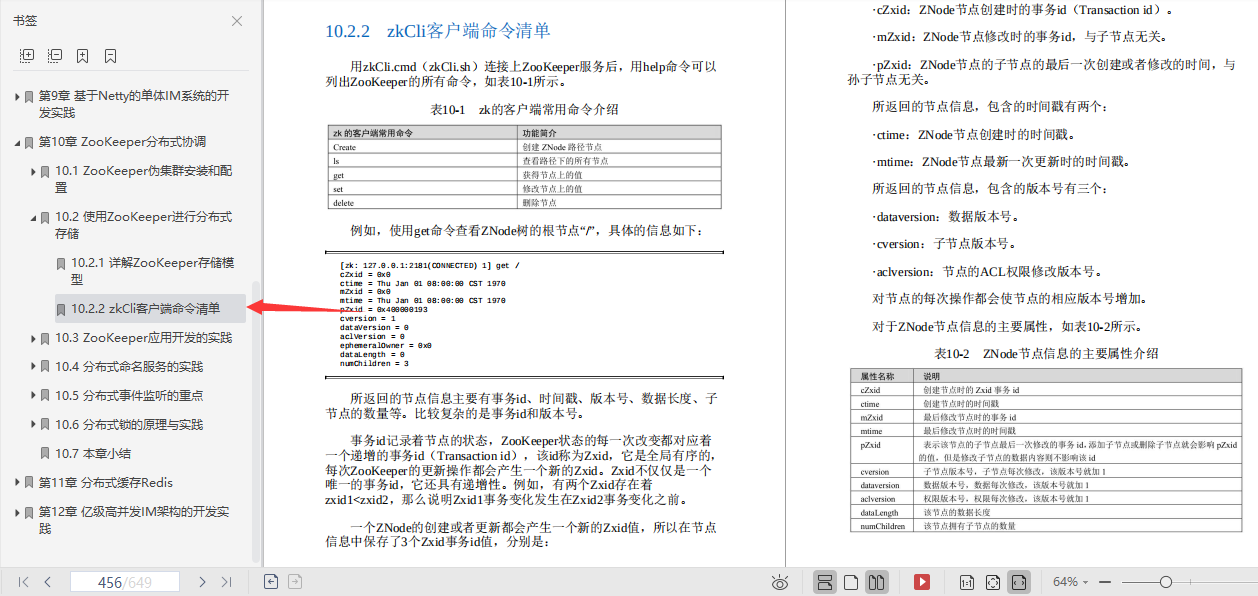The width and height of the screenshot is (1258, 596).
Task: Switch to two-page view
Action: (x=876, y=581)
